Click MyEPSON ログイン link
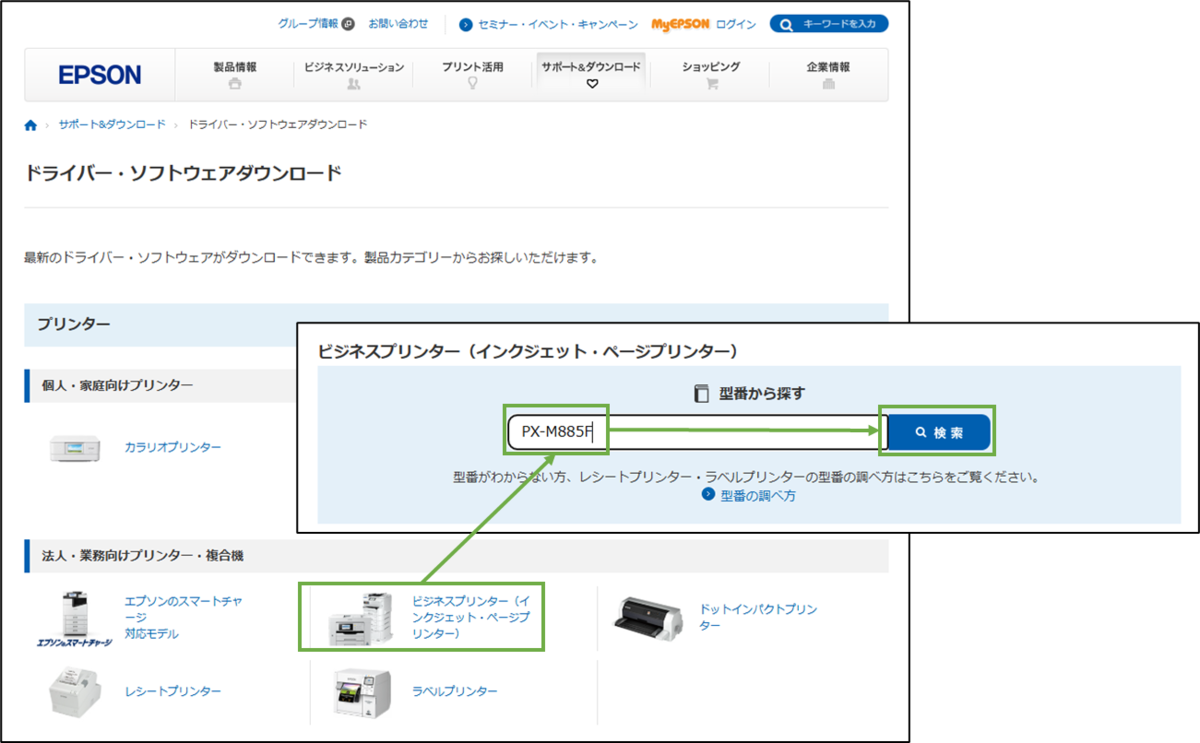Image resolution: width=1200 pixels, height=743 pixels. point(703,24)
